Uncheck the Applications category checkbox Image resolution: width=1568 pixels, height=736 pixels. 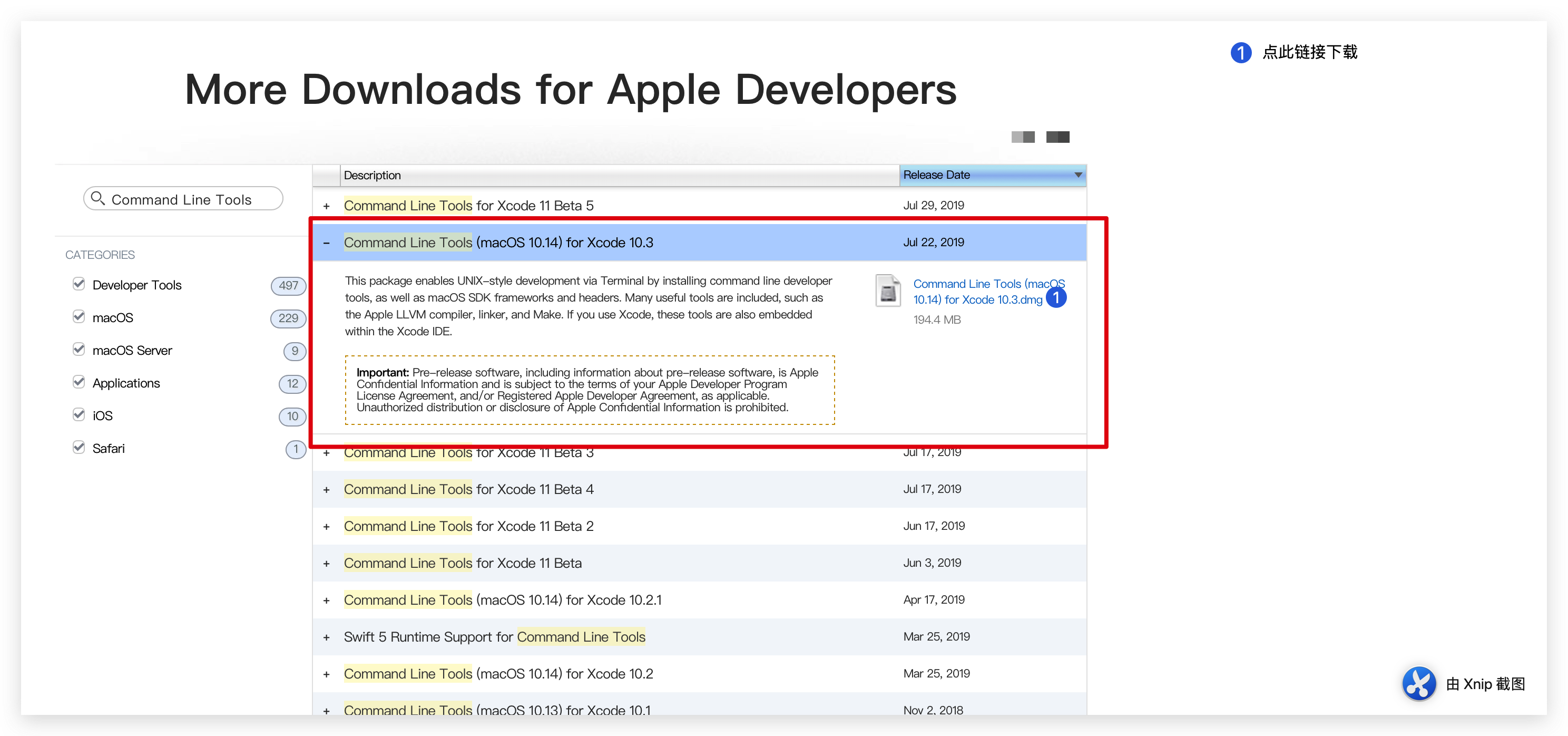point(79,382)
